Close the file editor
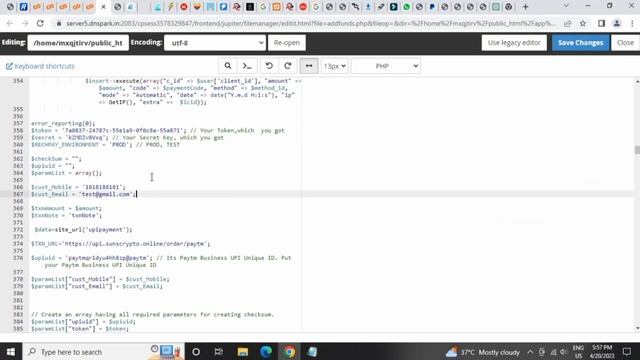The image size is (640, 360). click(625, 42)
